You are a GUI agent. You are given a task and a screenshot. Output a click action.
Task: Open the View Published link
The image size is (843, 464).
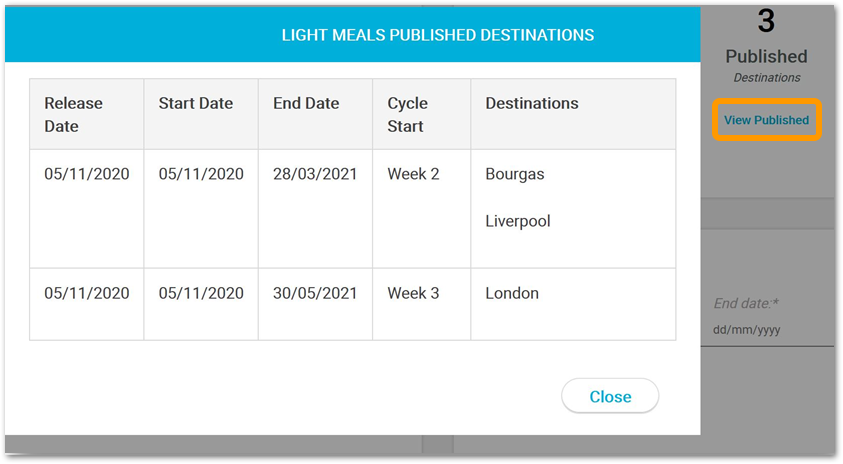click(766, 120)
